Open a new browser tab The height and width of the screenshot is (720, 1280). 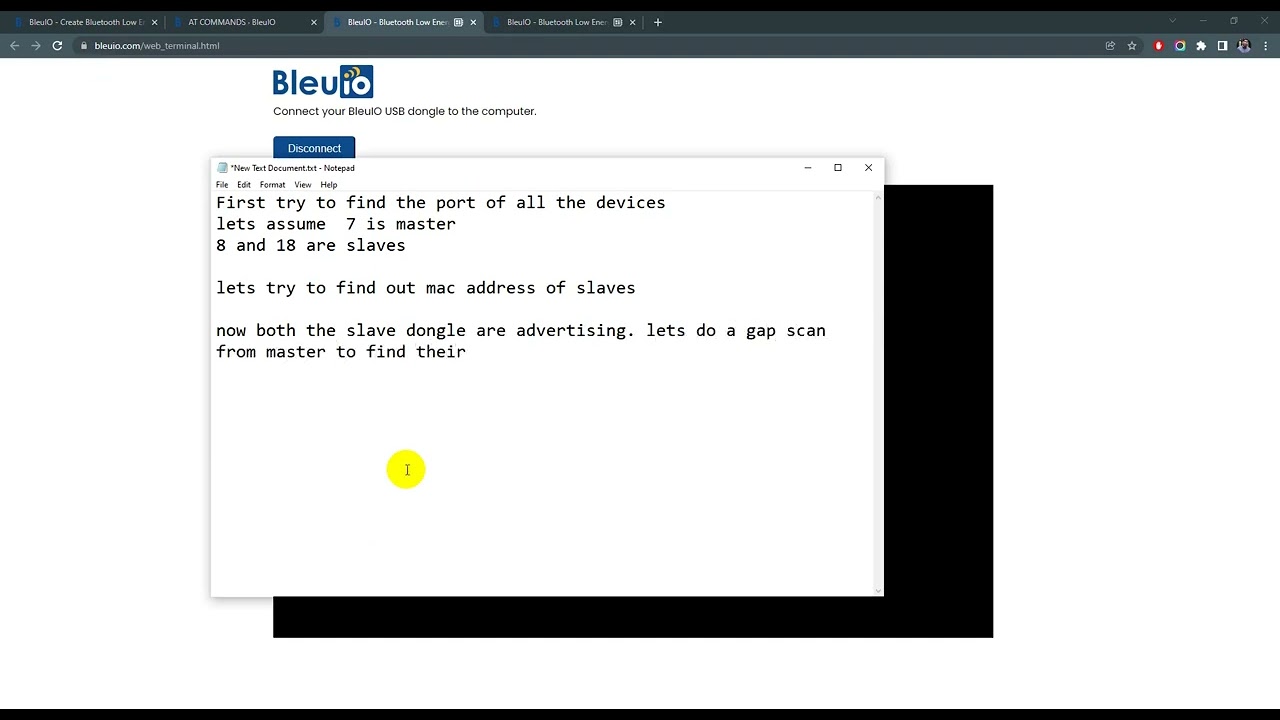click(657, 22)
